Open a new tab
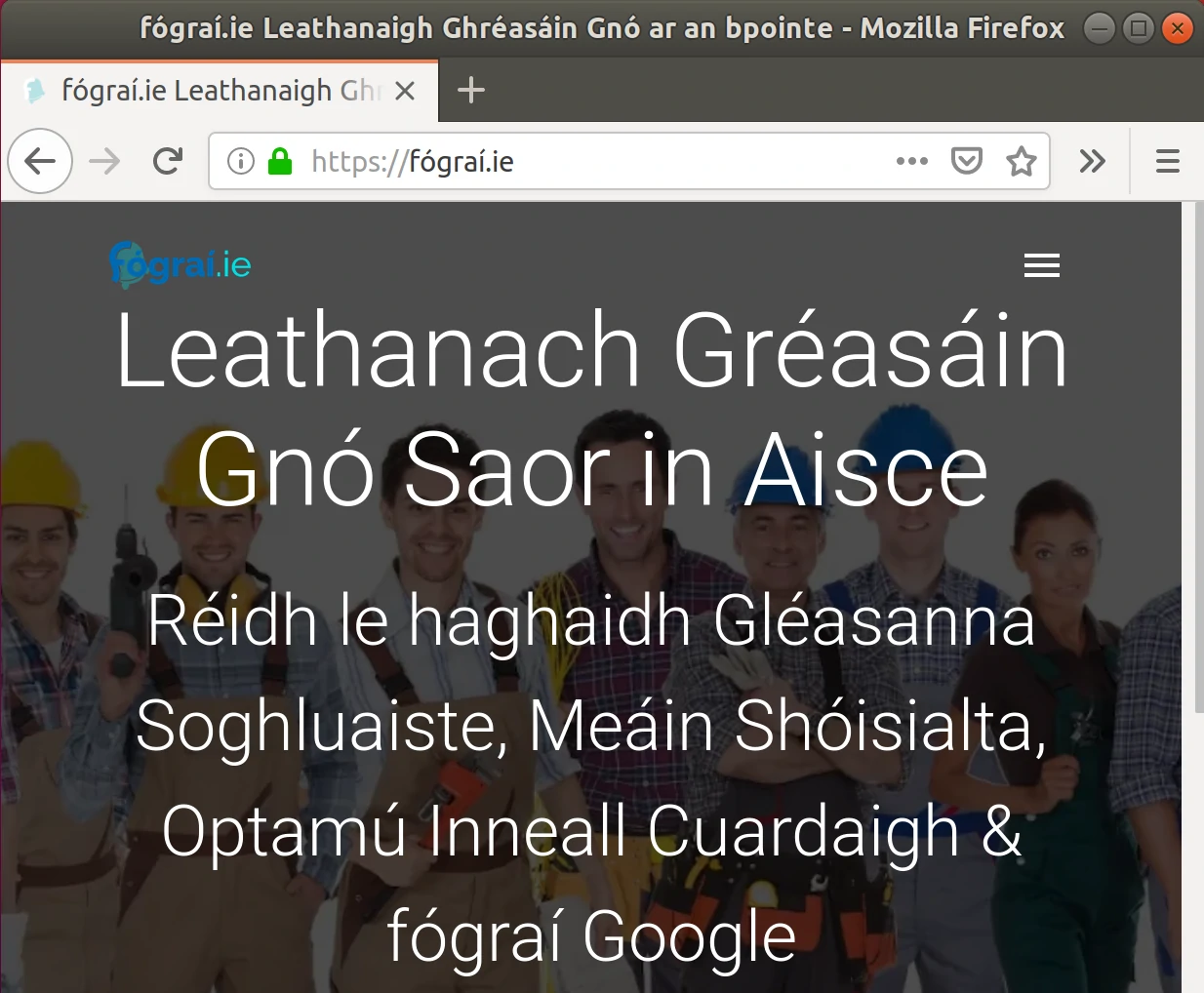The width and height of the screenshot is (1204, 993). point(471,91)
